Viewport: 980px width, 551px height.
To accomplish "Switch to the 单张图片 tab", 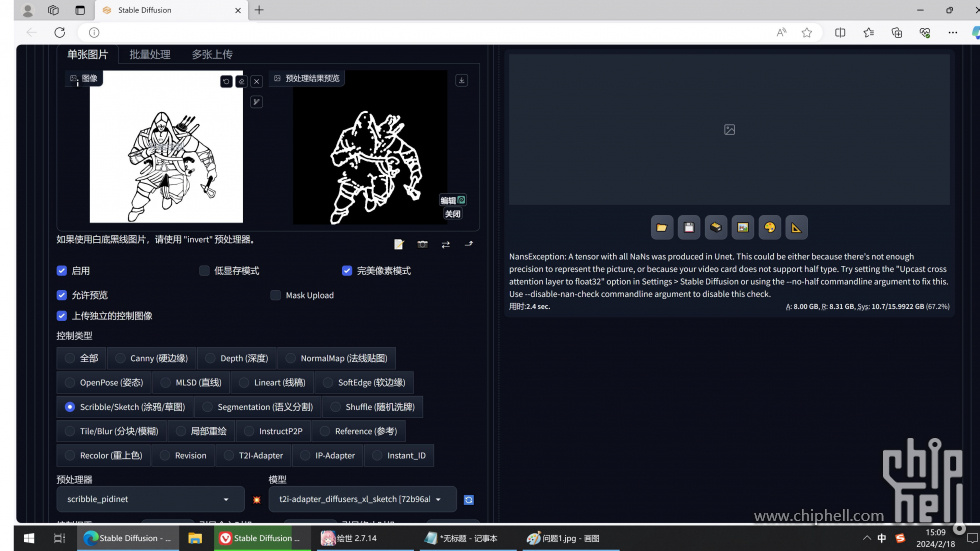I will point(88,54).
